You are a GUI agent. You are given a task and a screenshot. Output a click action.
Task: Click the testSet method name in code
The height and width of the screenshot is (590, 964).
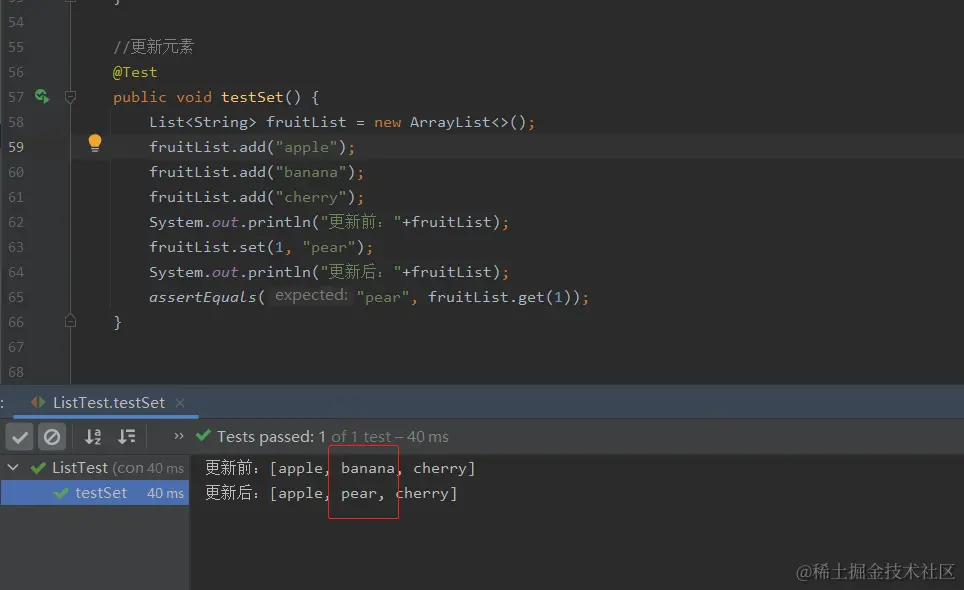pos(252,97)
